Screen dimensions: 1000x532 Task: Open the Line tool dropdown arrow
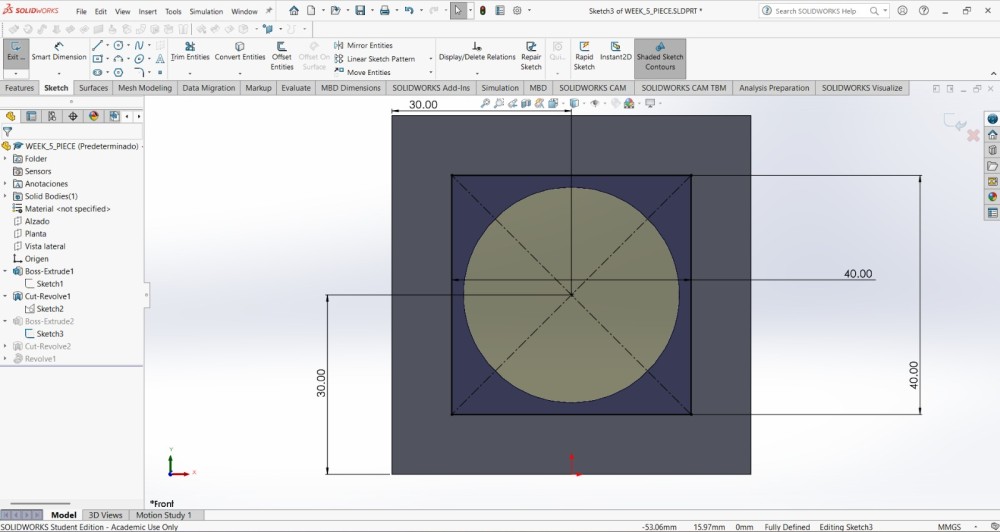tap(107, 45)
